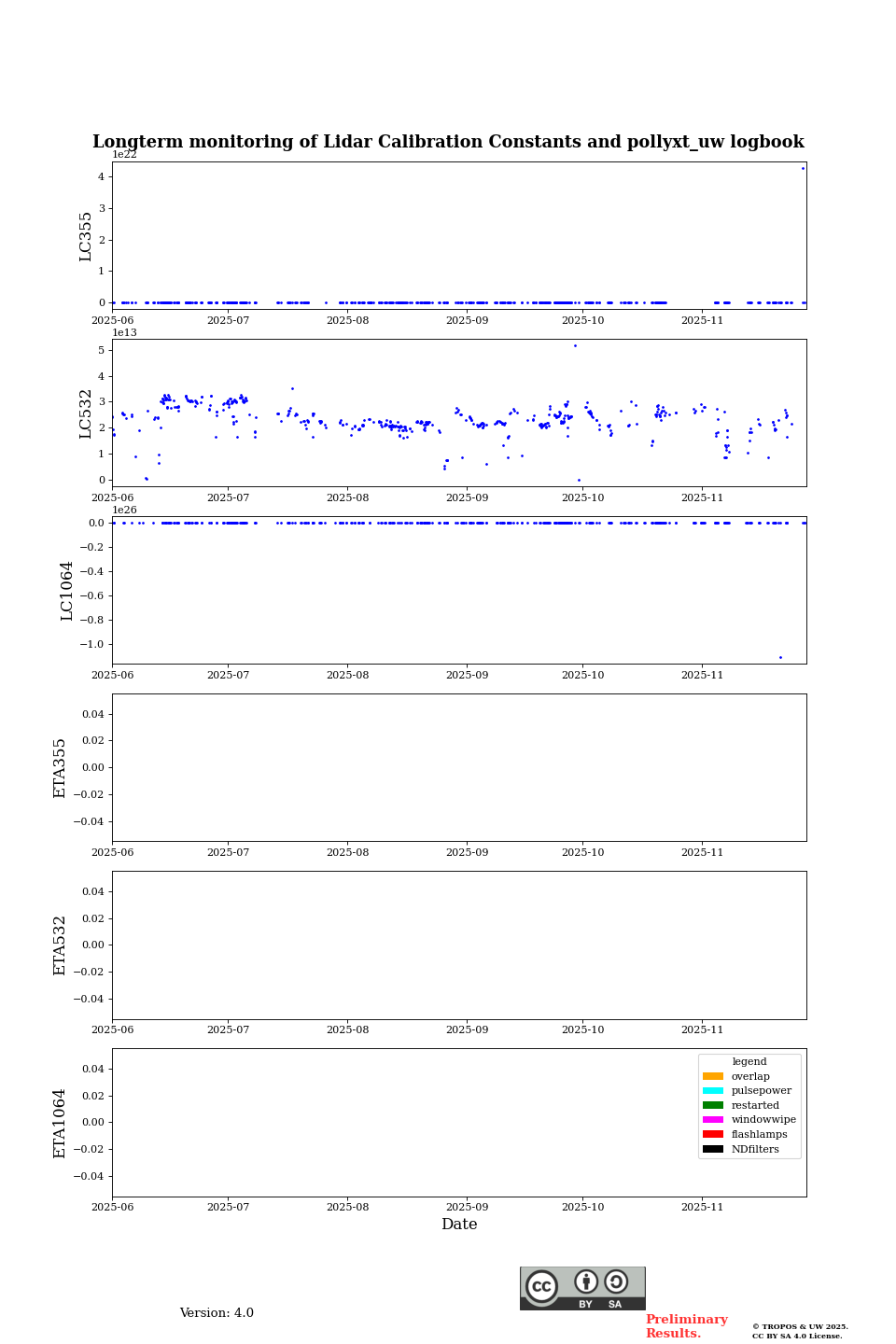Click the chart title about Lidar Calibration Constants

coord(448,142)
